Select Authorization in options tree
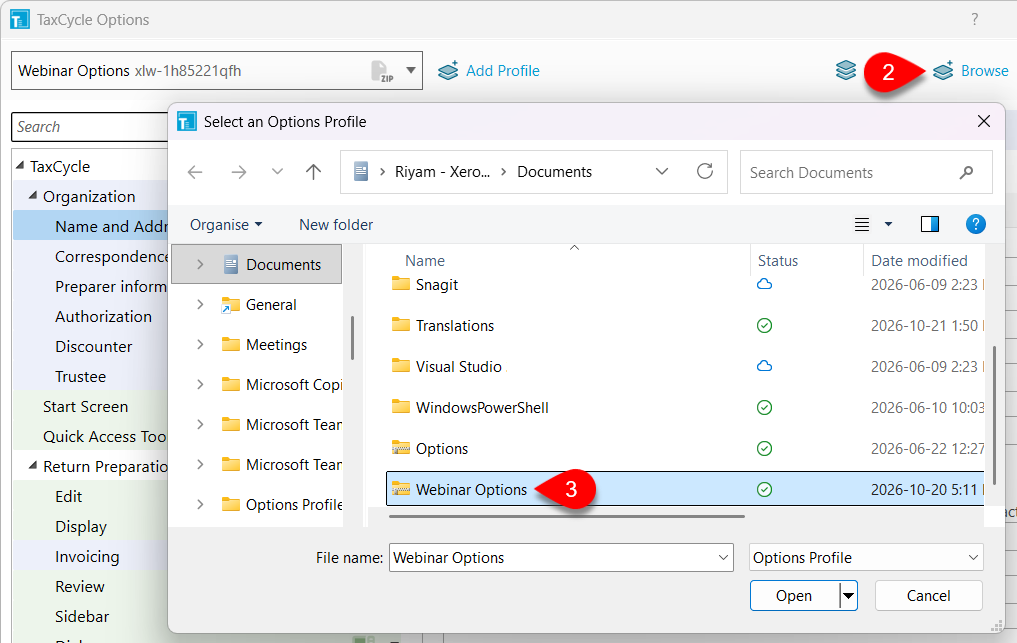Viewport: 1017px width, 643px height. point(103,317)
